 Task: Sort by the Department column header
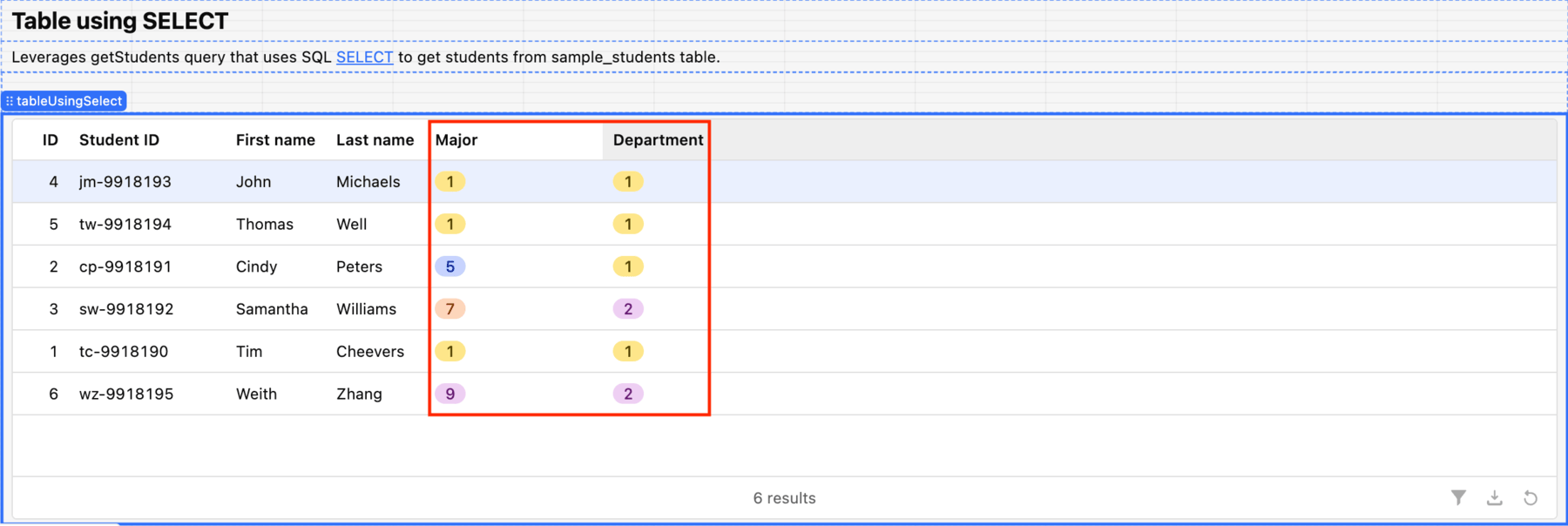(x=658, y=140)
